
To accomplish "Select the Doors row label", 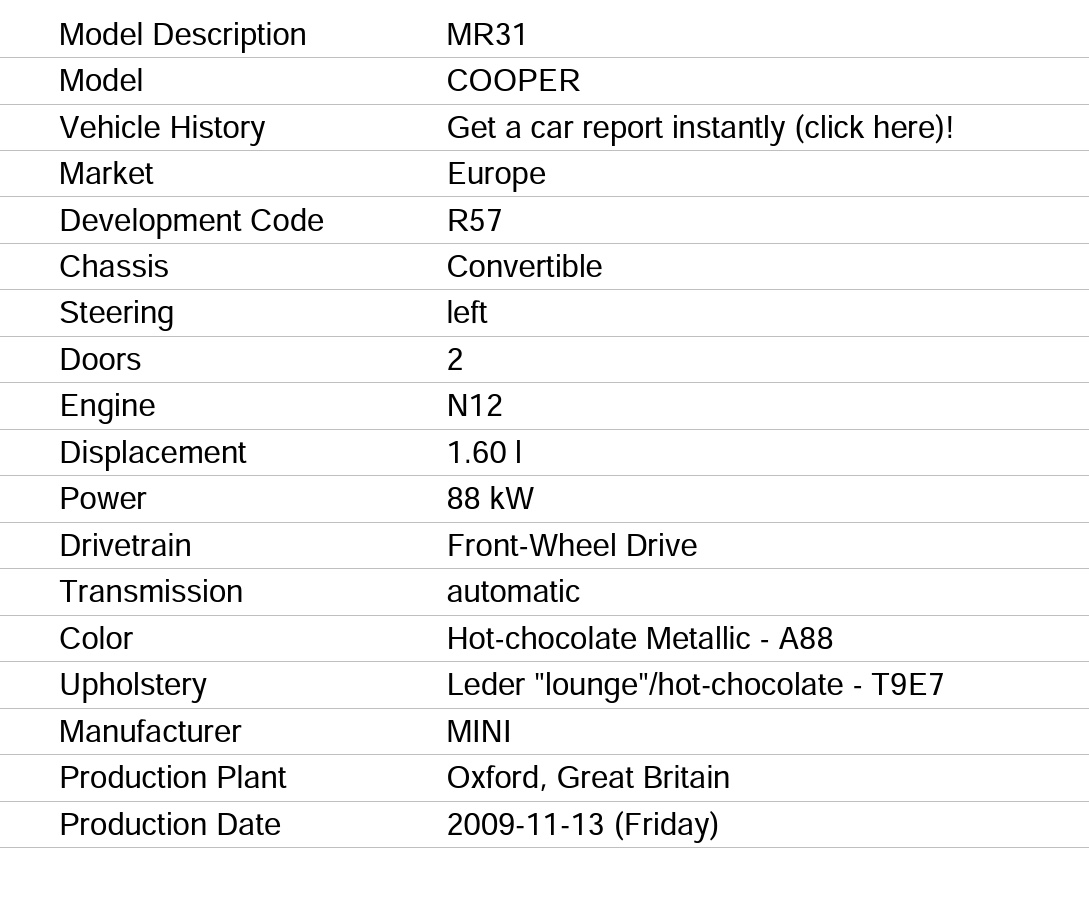I will coord(101,360).
